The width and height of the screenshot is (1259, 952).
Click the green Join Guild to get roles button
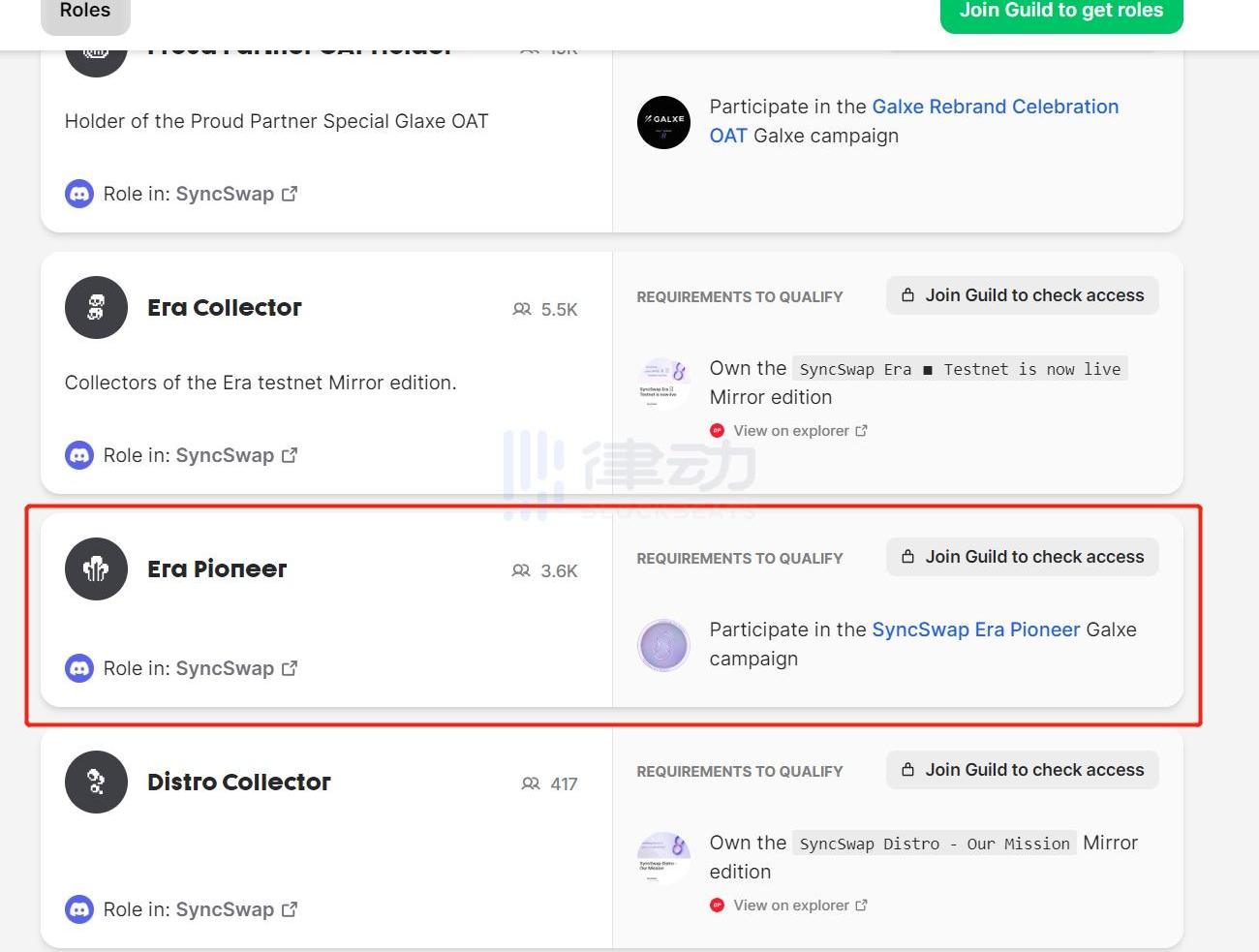(x=1061, y=12)
